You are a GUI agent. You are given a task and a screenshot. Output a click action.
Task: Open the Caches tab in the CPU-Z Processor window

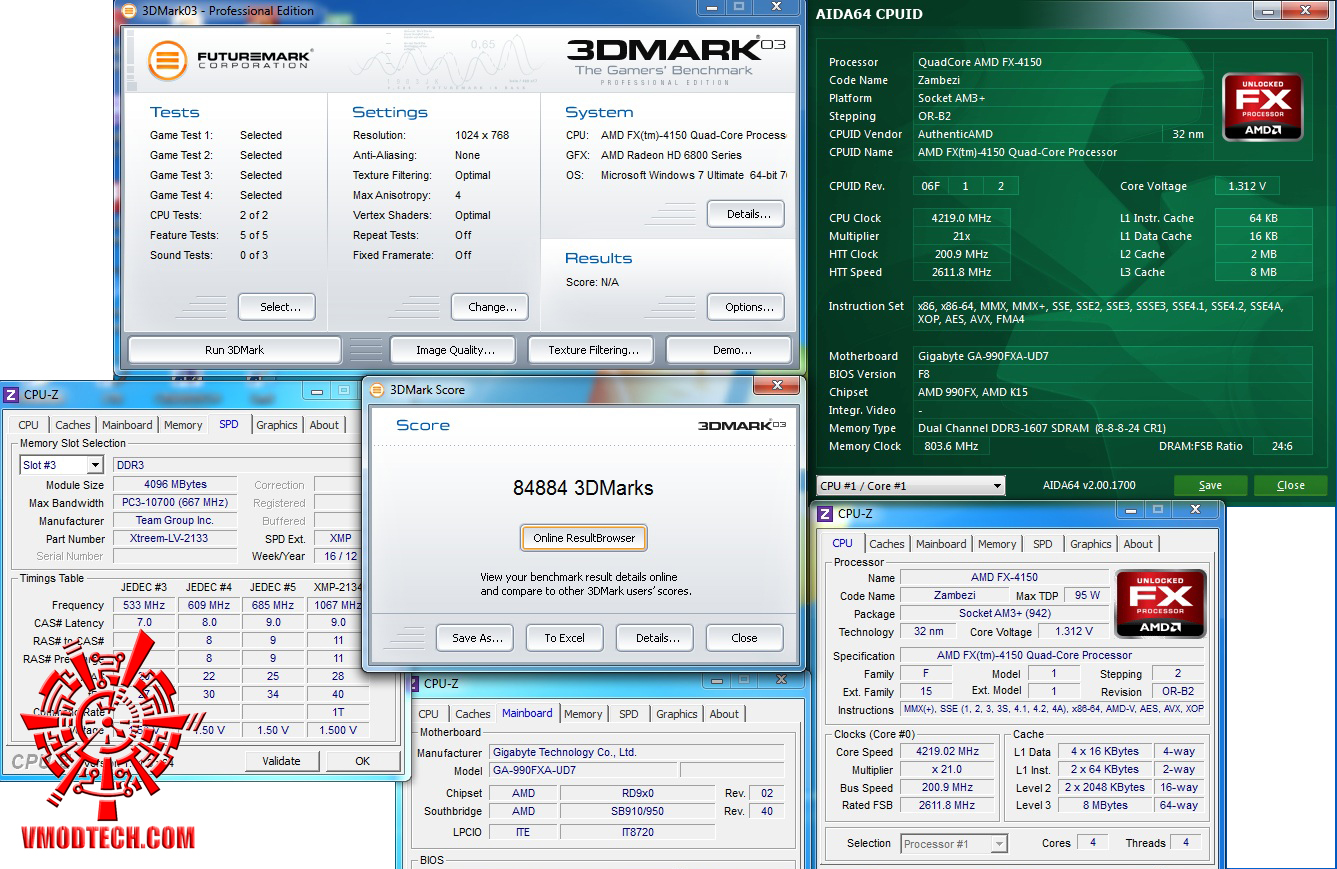[887, 544]
